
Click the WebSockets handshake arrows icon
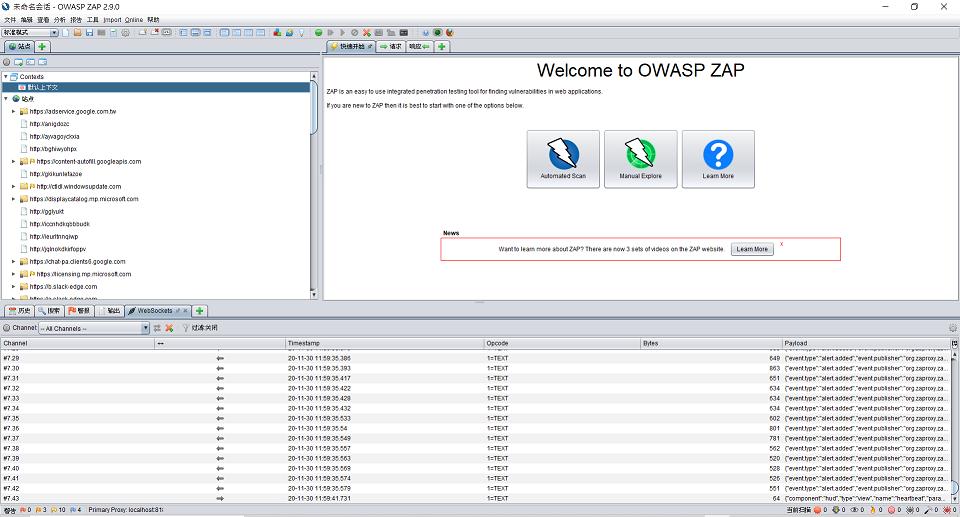tap(157, 328)
